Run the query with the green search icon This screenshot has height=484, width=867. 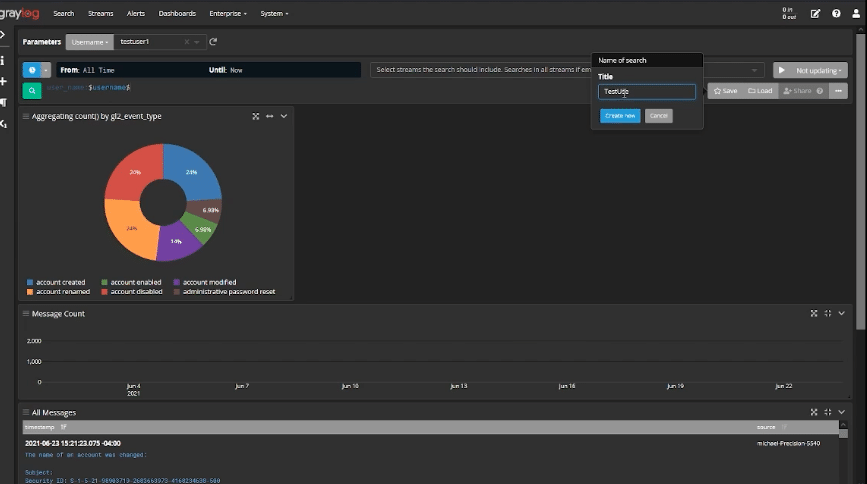[32, 90]
